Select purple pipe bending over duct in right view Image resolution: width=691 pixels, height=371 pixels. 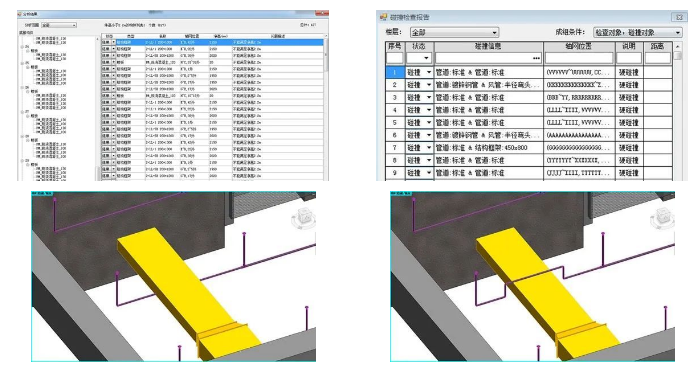click(x=534, y=276)
